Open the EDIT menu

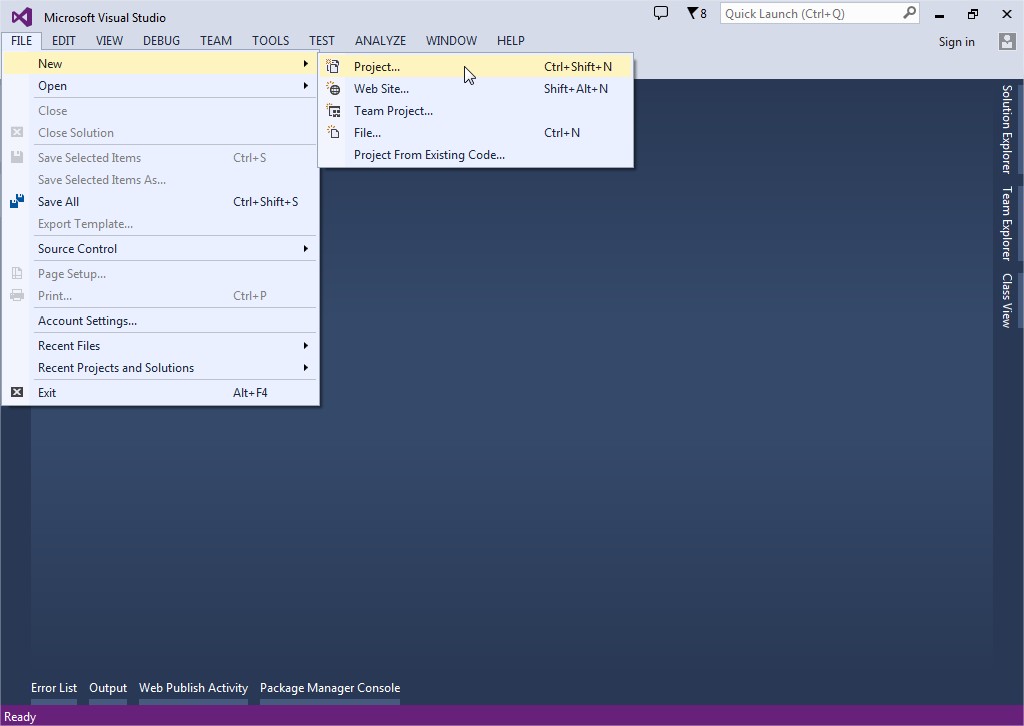(x=63, y=40)
